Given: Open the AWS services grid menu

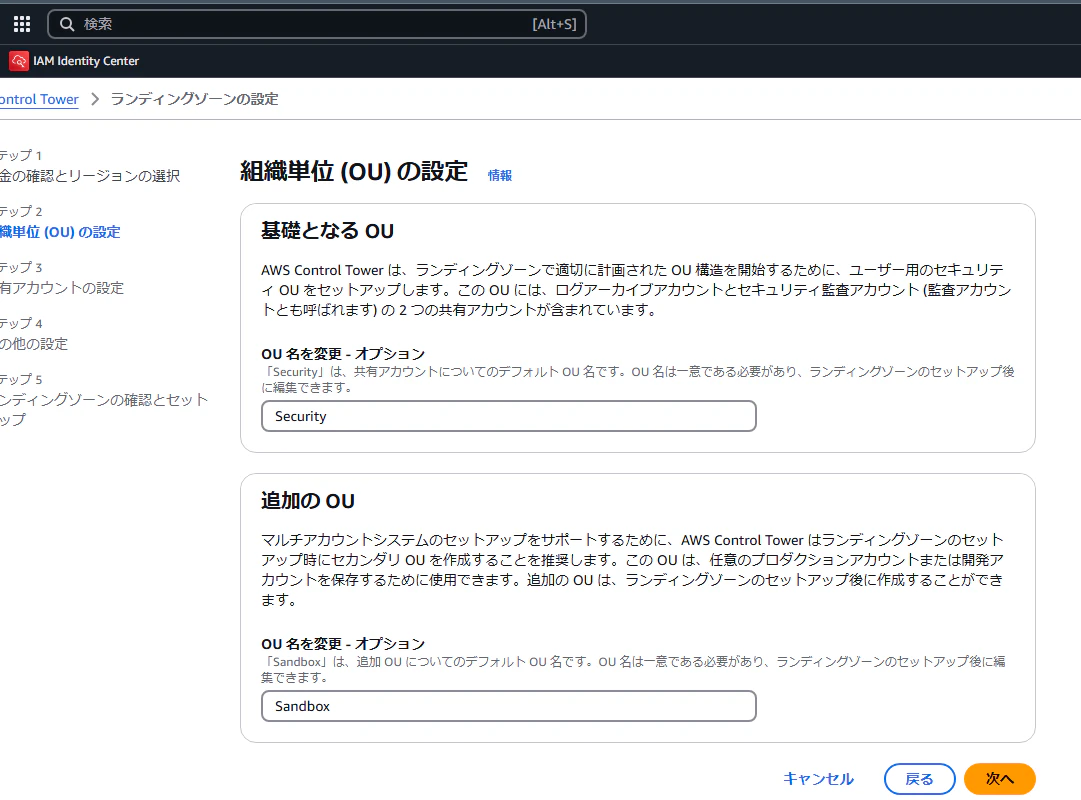Looking at the screenshot, I should pos(22,24).
